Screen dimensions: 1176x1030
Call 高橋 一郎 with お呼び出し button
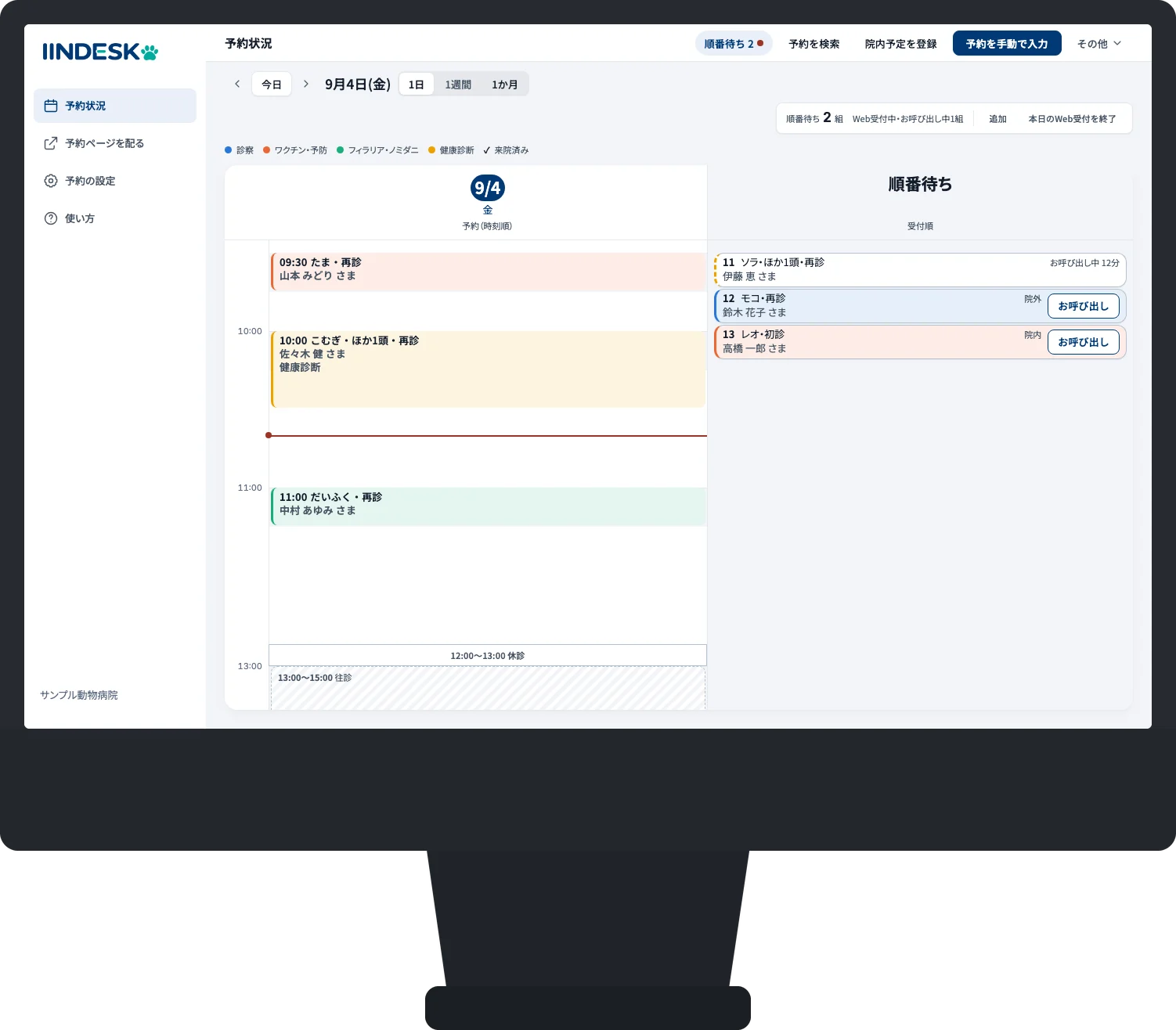tap(1084, 342)
